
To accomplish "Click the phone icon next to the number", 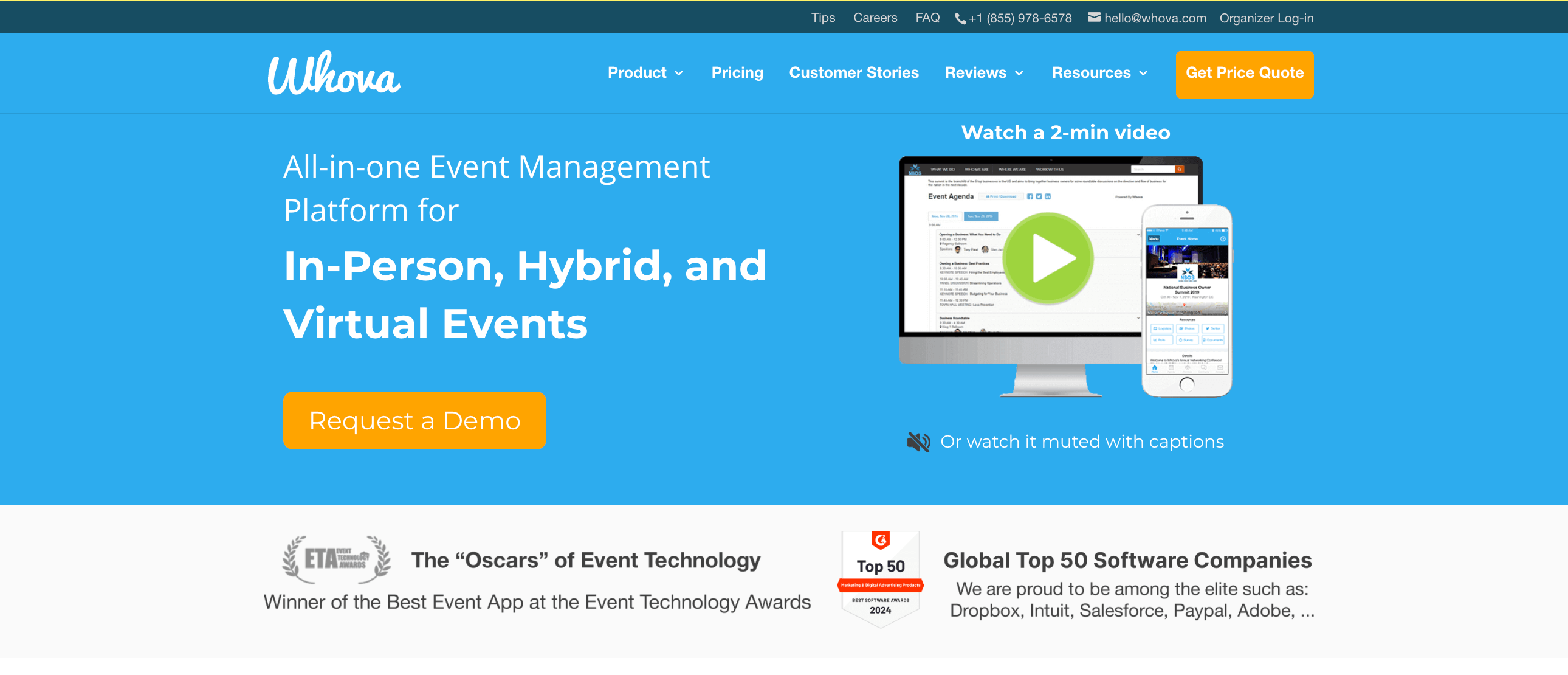I will coord(960,18).
